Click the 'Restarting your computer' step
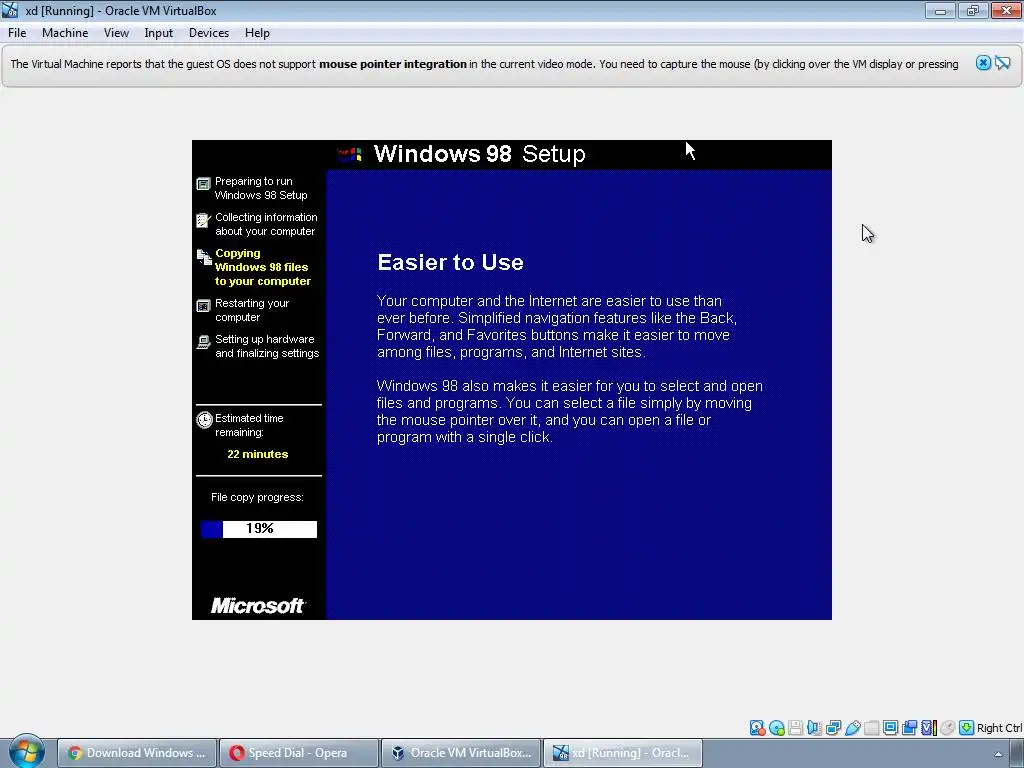Viewport: 1024px width, 768px height. click(x=251, y=310)
